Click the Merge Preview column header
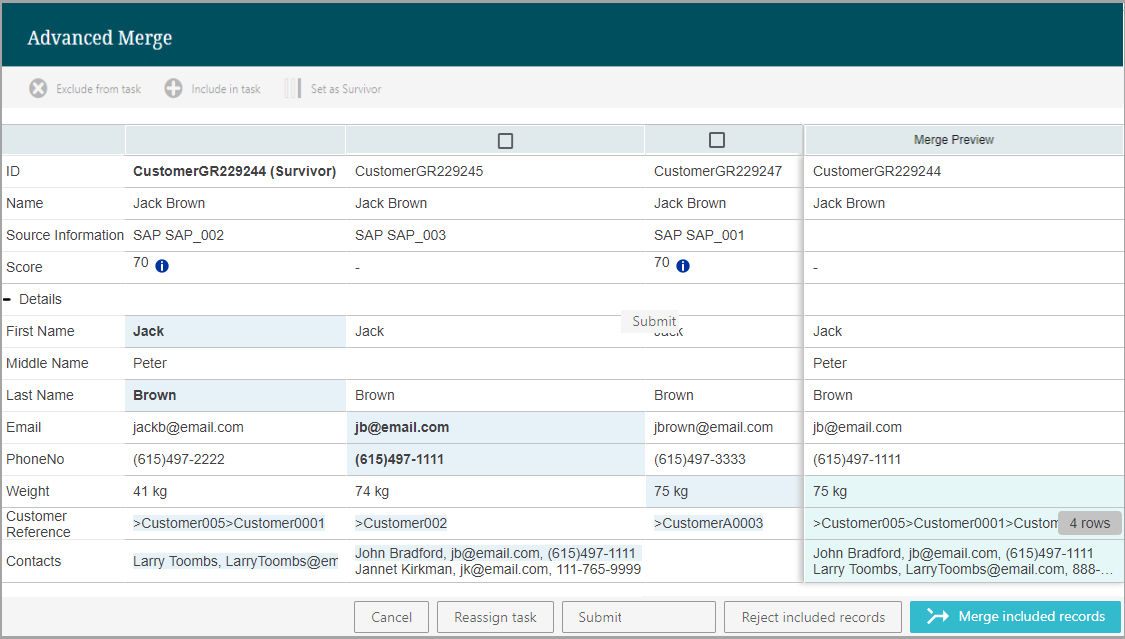Screen dimensions: 1125x639 [954, 140]
